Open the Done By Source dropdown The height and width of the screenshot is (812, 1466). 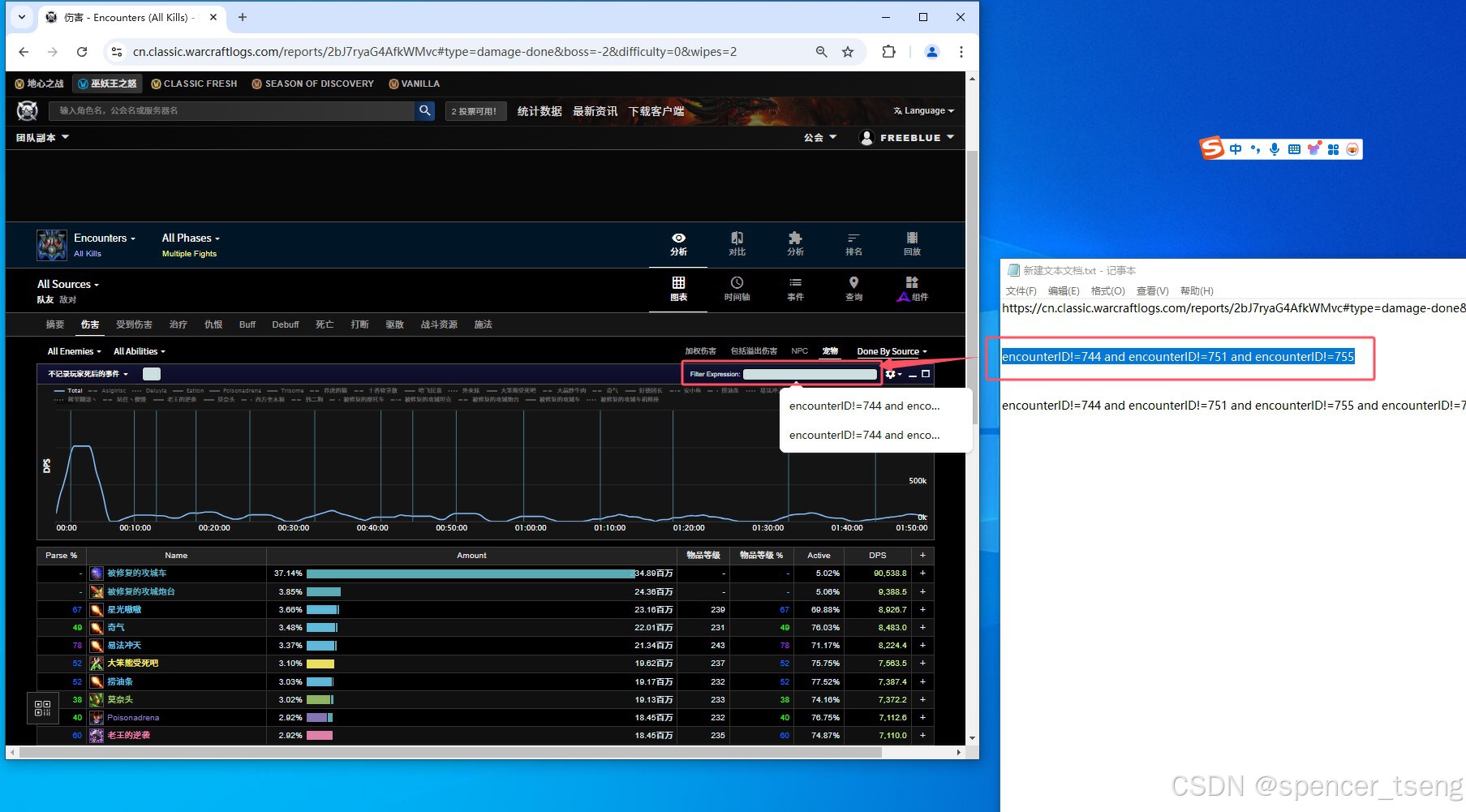point(892,351)
